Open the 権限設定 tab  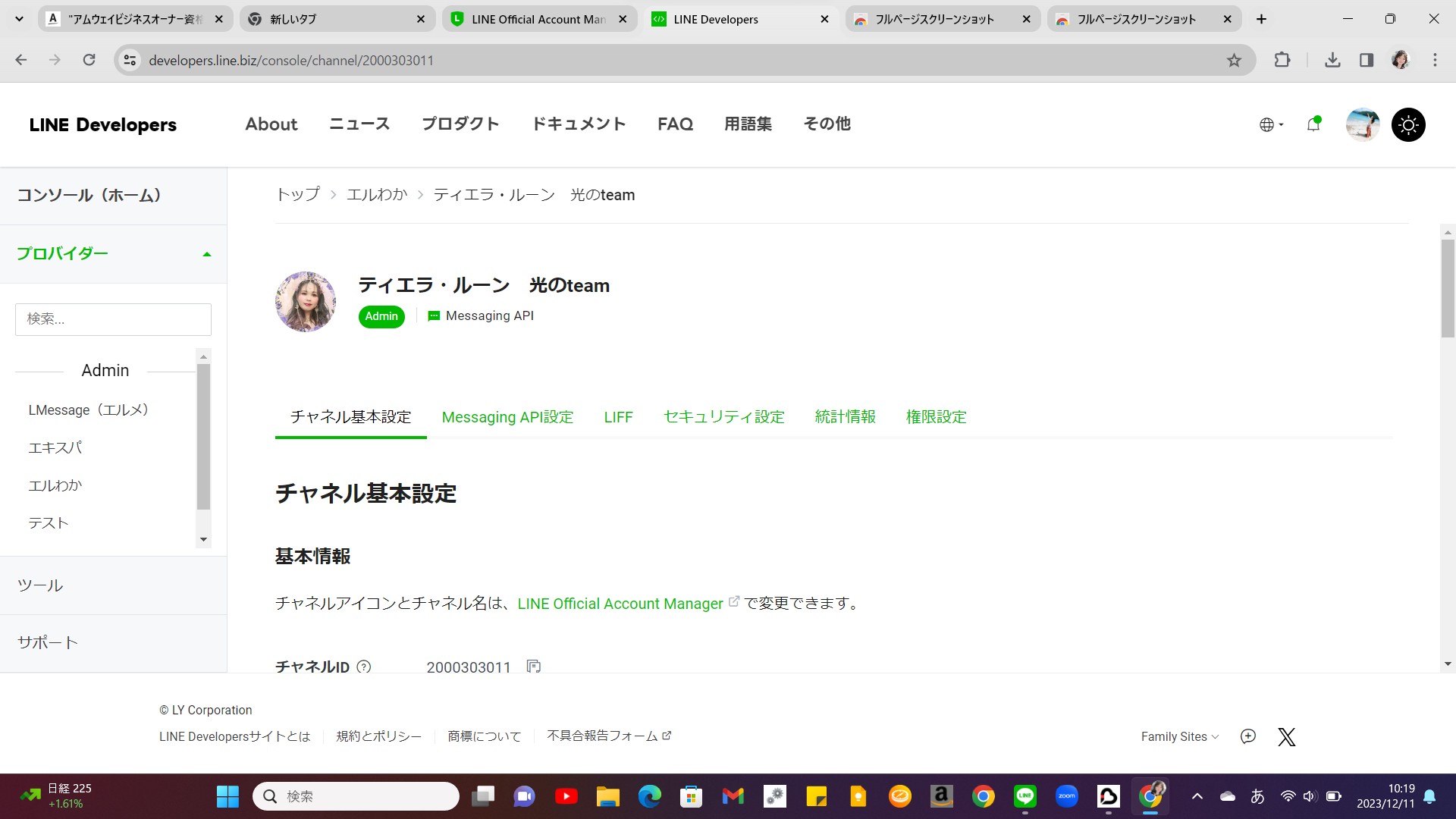(x=936, y=417)
